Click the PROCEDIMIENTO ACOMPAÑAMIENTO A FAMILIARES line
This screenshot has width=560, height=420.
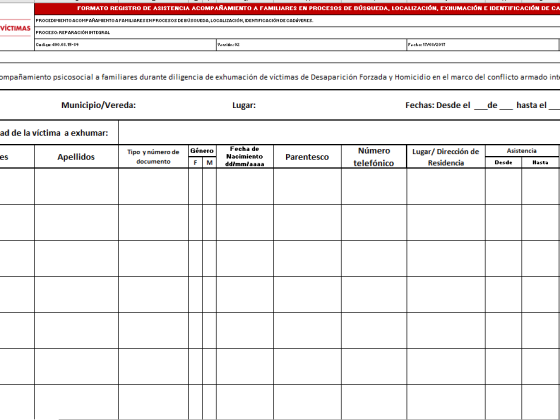(174, 21)
